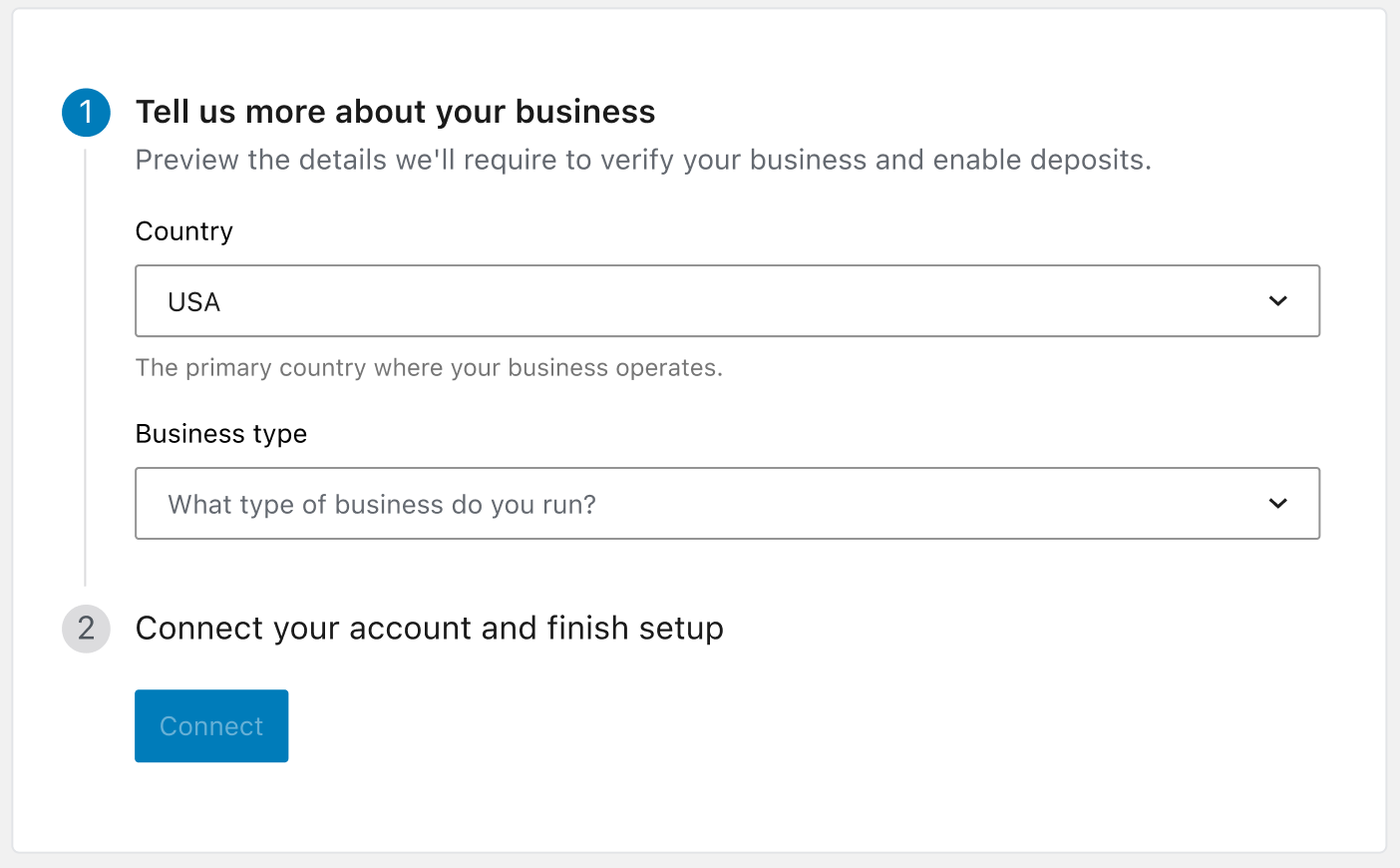Click inside the Business type select box
The image size is (1400, 868).
598,504
